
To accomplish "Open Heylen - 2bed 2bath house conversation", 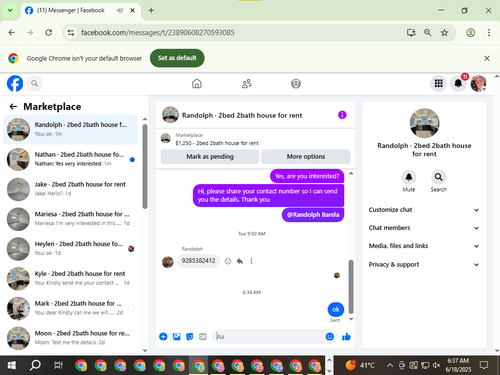I will (x=71, y=248).
